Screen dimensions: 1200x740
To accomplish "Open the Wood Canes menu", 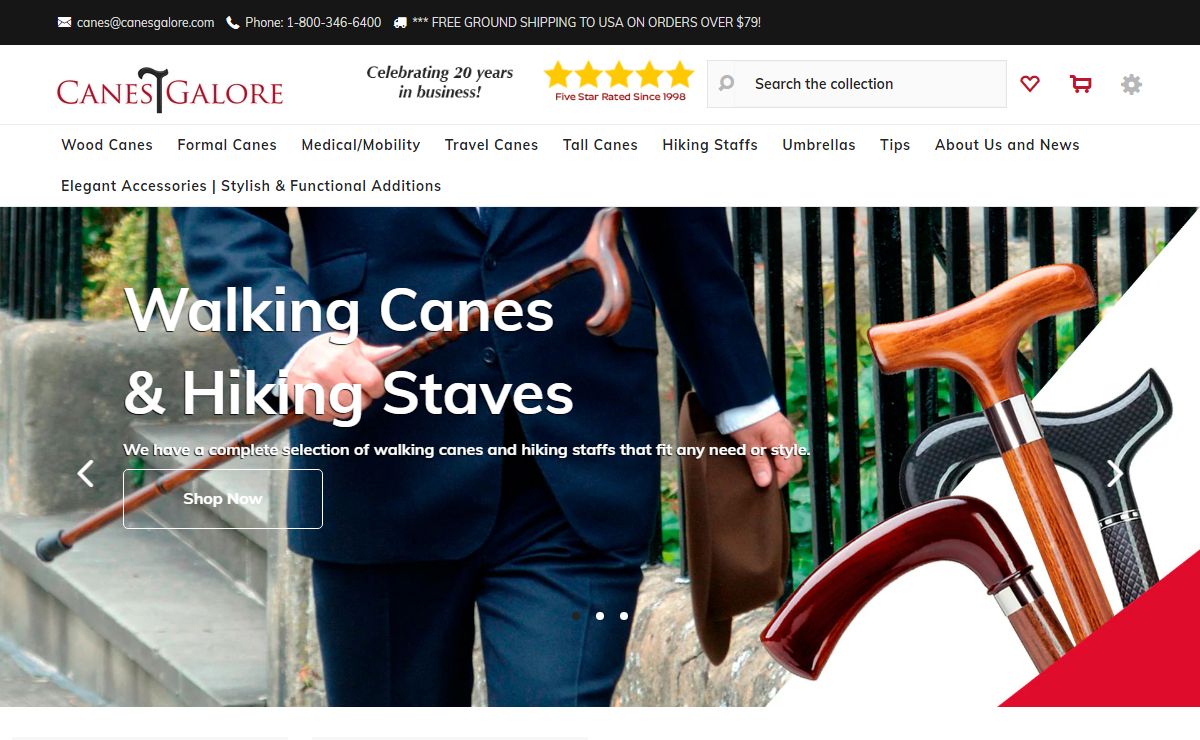I will (x=107, y=145).
